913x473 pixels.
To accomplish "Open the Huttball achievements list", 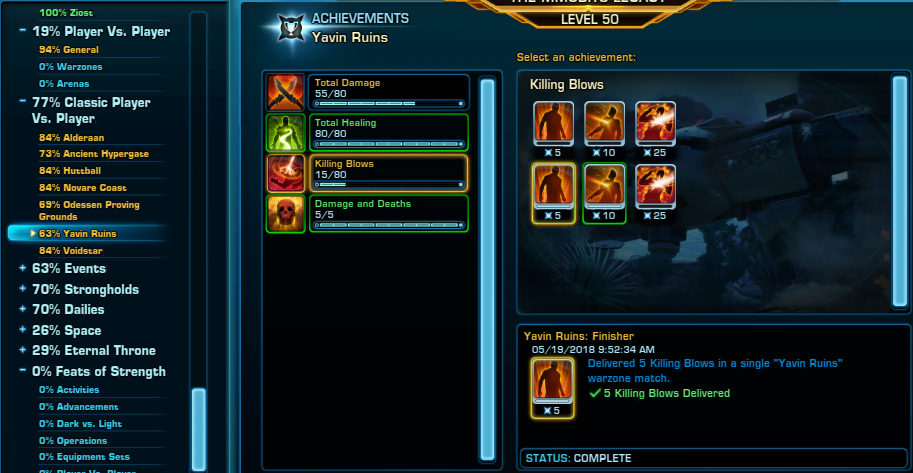I will pos(70,171).
